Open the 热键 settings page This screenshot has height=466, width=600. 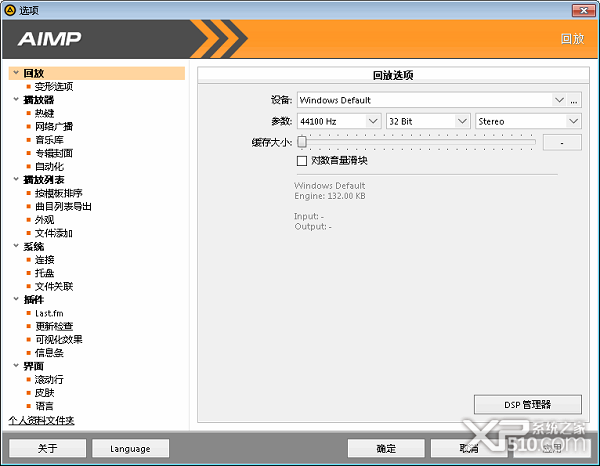tap(44, 113)
